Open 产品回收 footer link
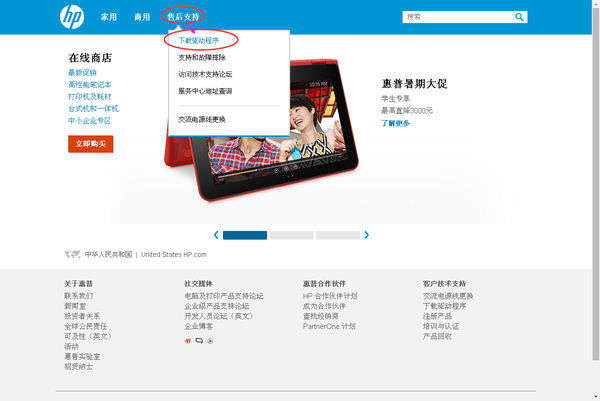The width and height of the screenshot is (600, 401). (x=437, y=336)
